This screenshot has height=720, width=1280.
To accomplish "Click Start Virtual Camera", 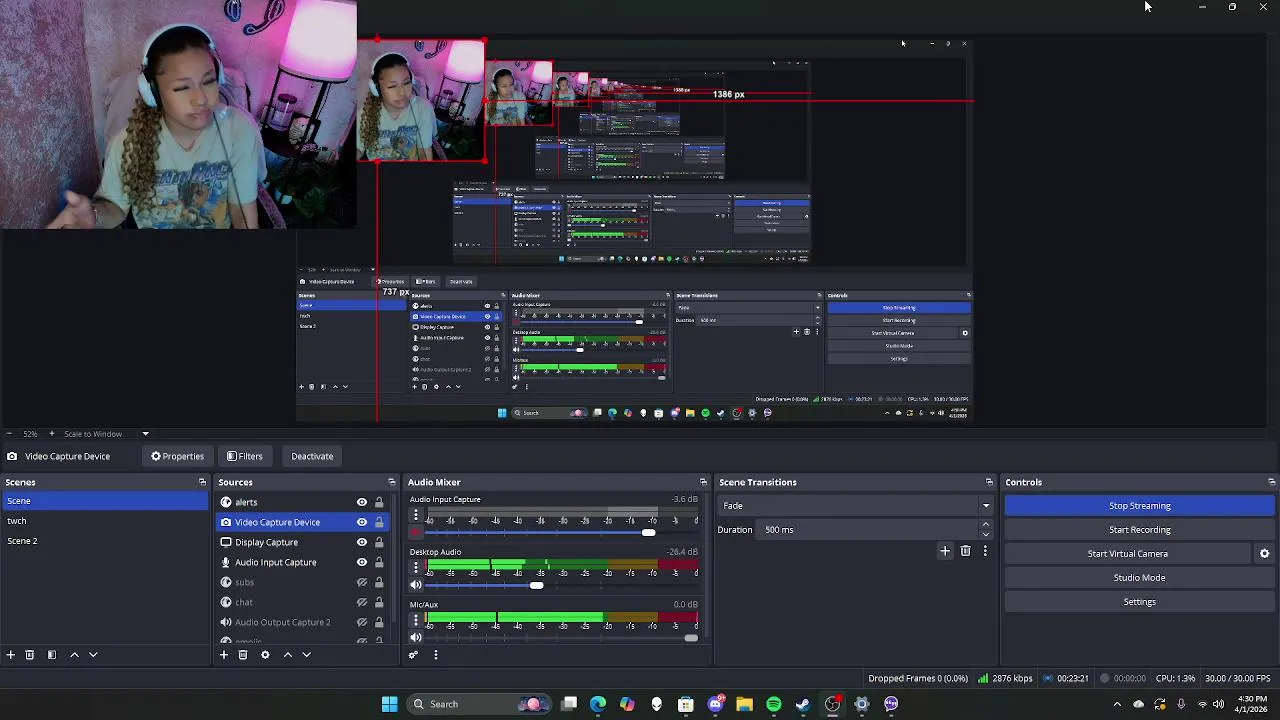I will (1128, 554).
